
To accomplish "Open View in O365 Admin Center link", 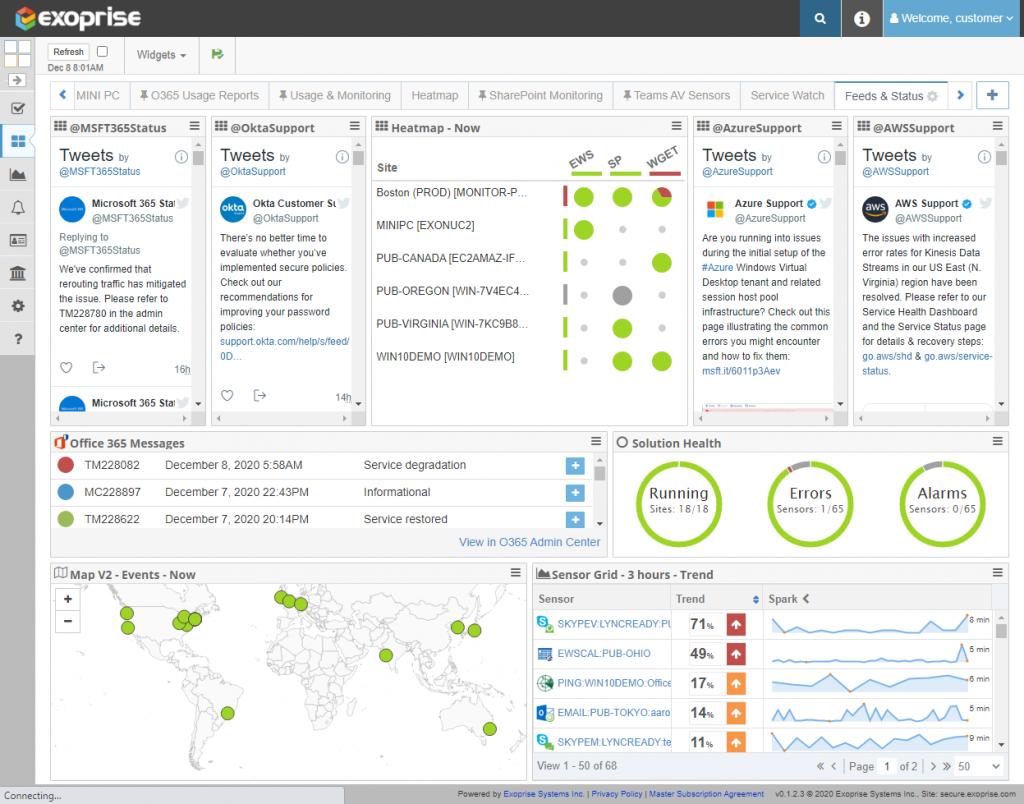I will click(x=529, y=542).
